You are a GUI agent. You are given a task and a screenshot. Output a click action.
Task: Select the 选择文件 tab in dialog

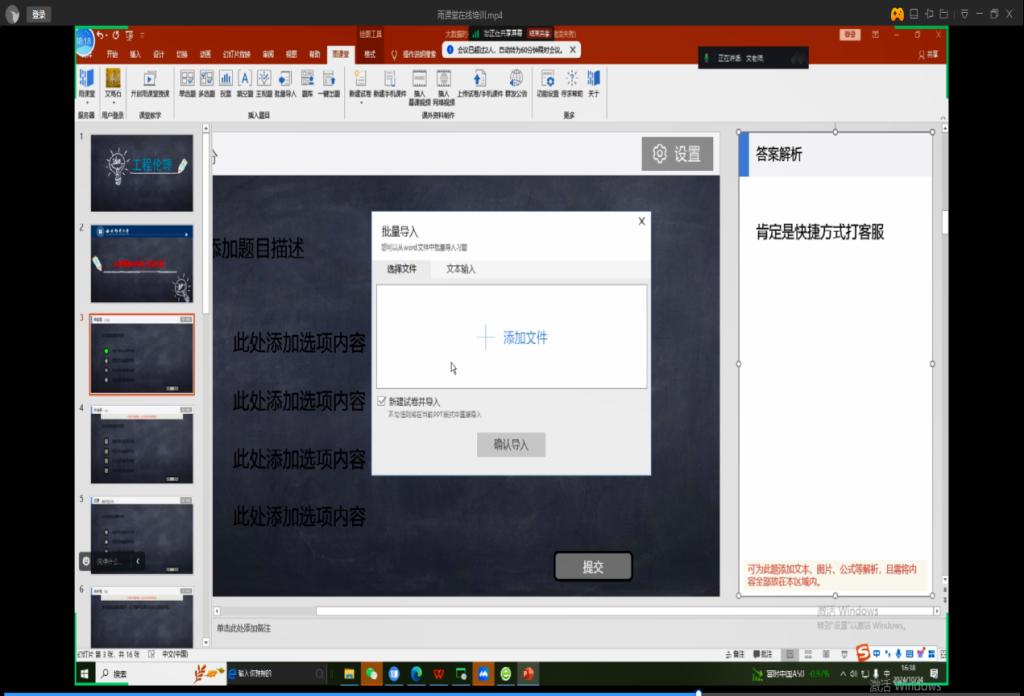401,269
